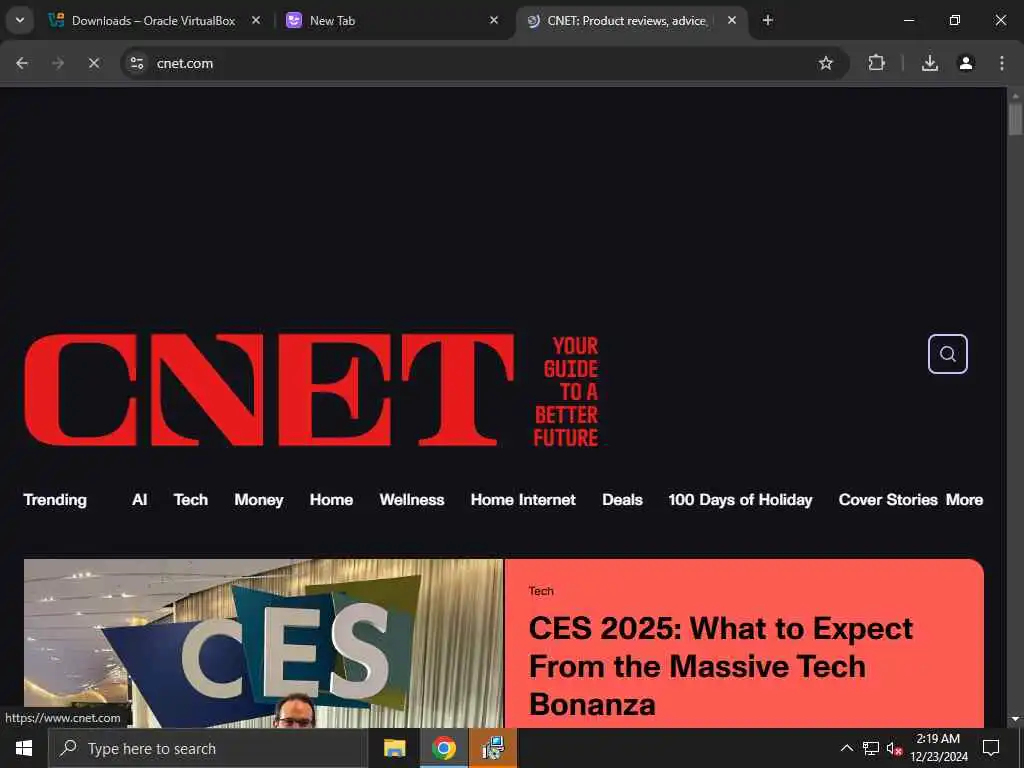Bookmark this page with the star icon

click(825, 63)
